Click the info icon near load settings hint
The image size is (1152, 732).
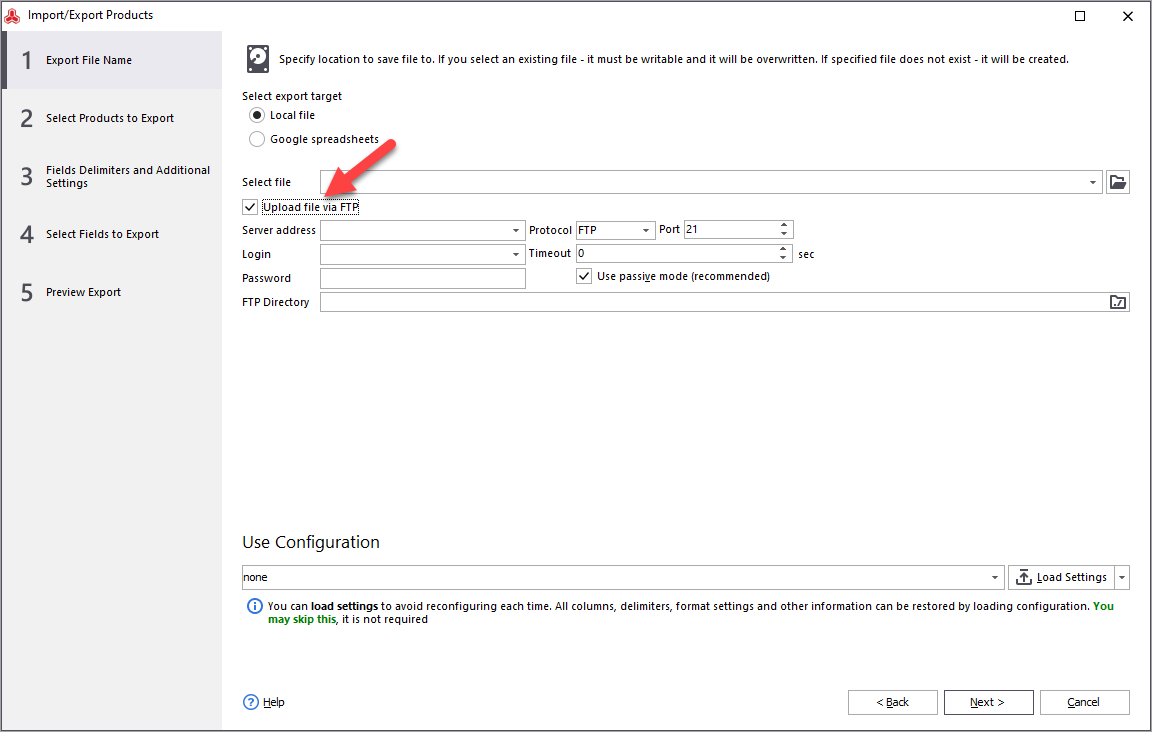point(255,607)
